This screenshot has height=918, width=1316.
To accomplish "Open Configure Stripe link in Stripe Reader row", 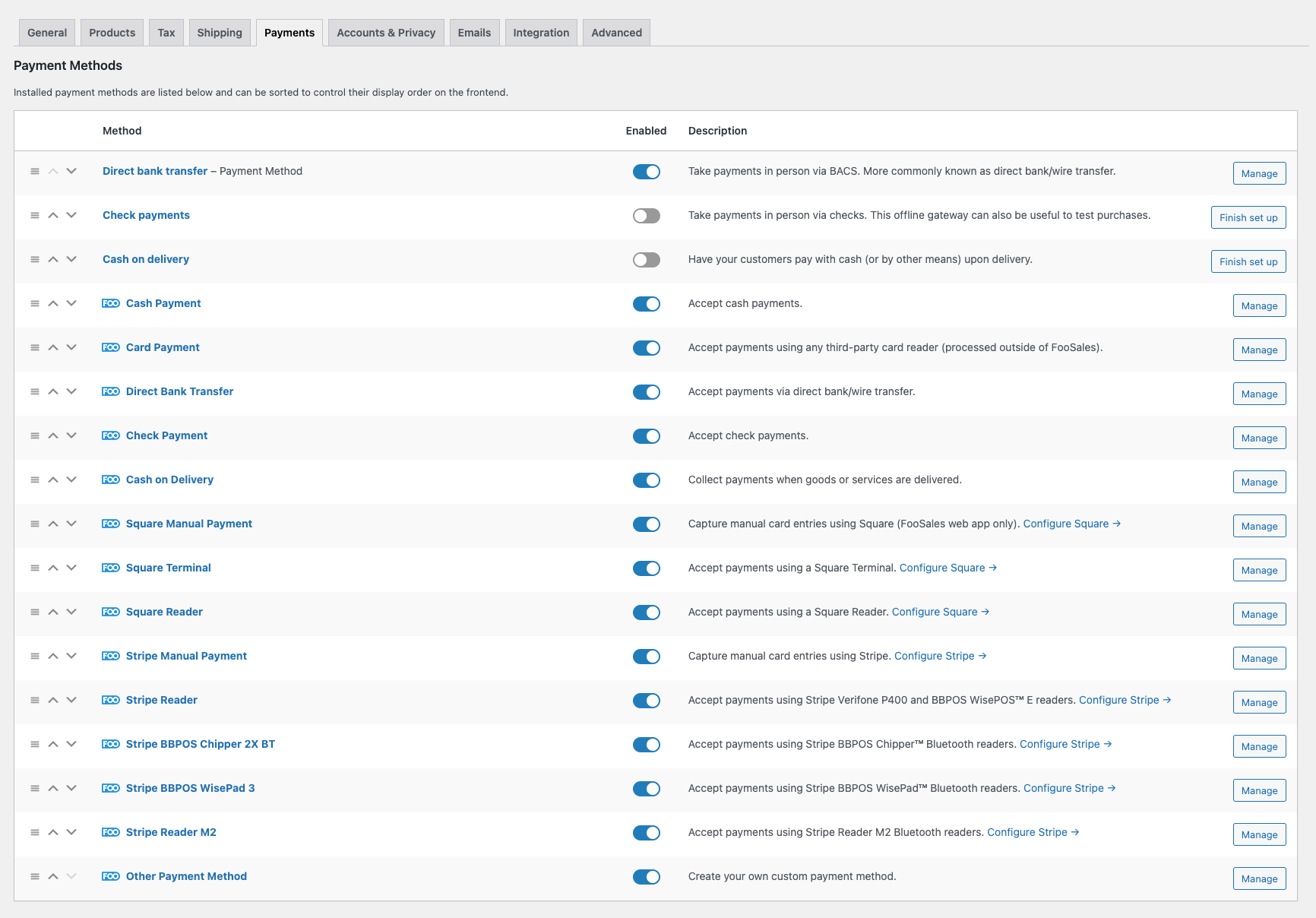I will pos(1125,700).
